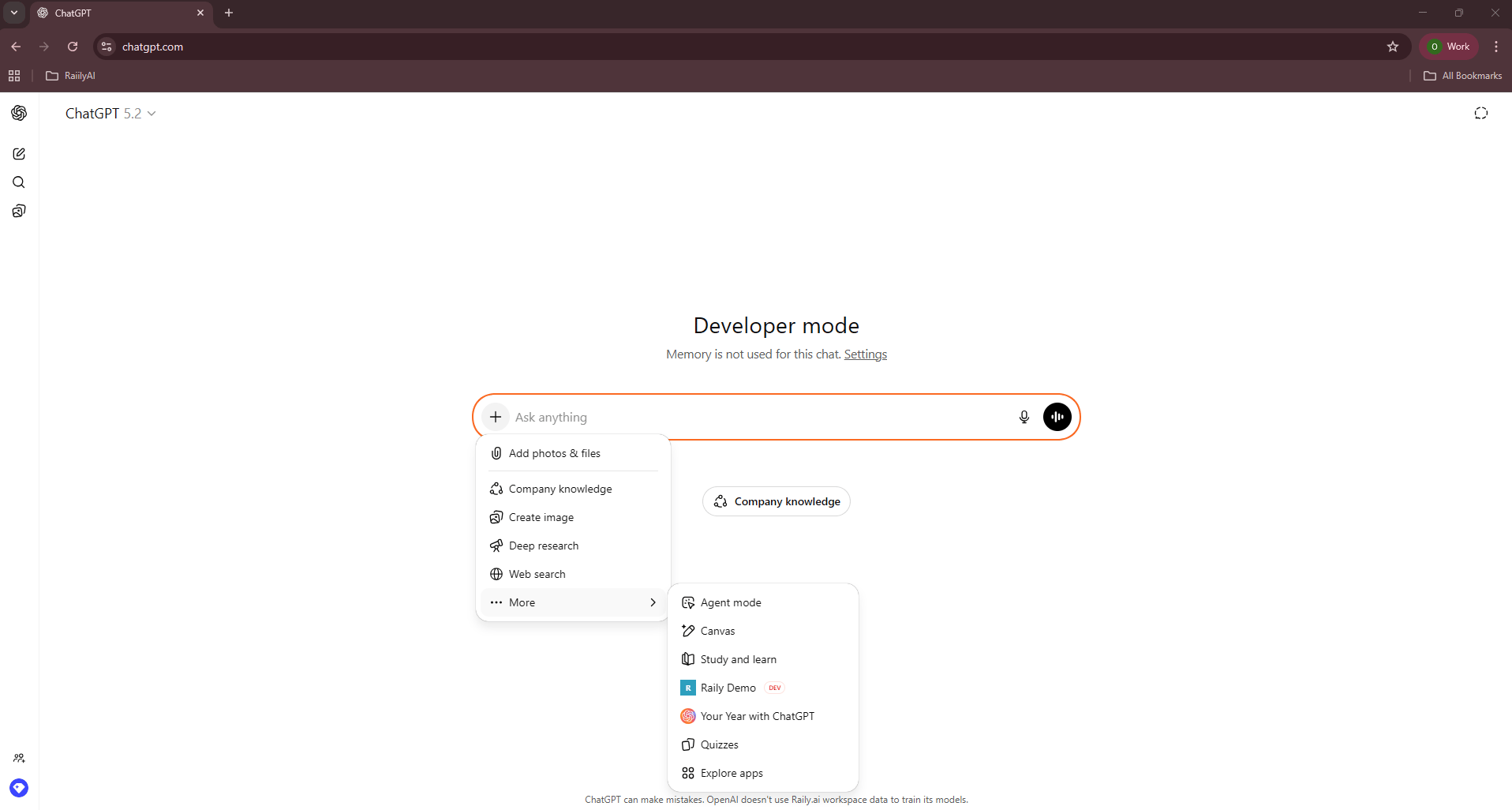Viewport: 1512px width, 810px height.
Task: Open the blue profile avatar at bottom left
Action: [x=19, y=787]
